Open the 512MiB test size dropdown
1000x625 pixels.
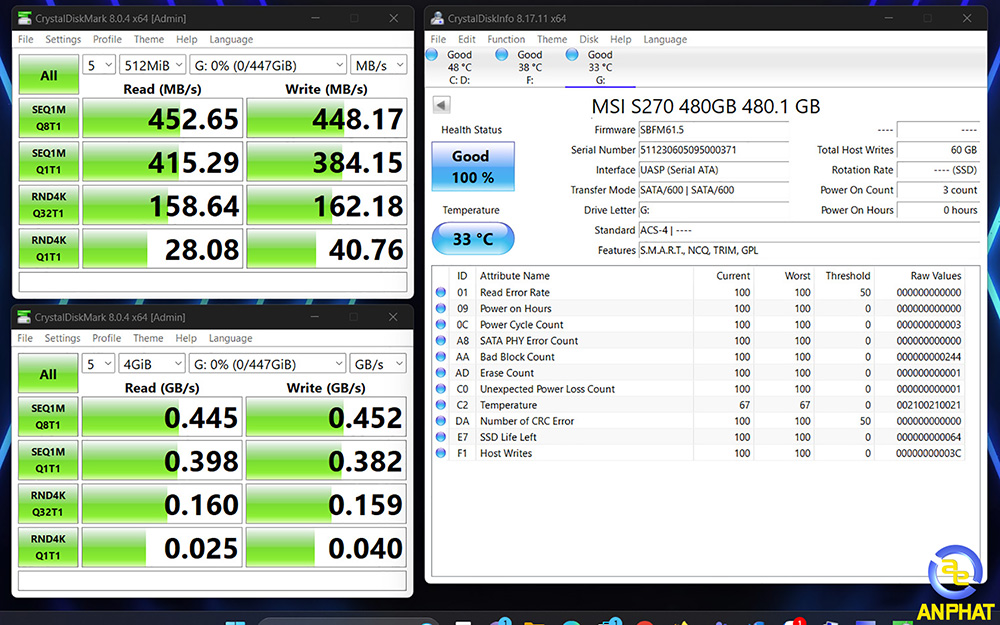click(153, 65)
